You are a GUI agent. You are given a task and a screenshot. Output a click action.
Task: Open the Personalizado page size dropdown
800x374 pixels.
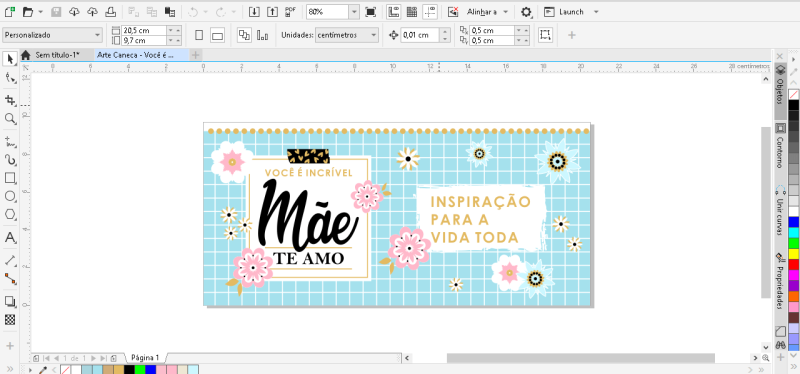(x=52, y=35)
